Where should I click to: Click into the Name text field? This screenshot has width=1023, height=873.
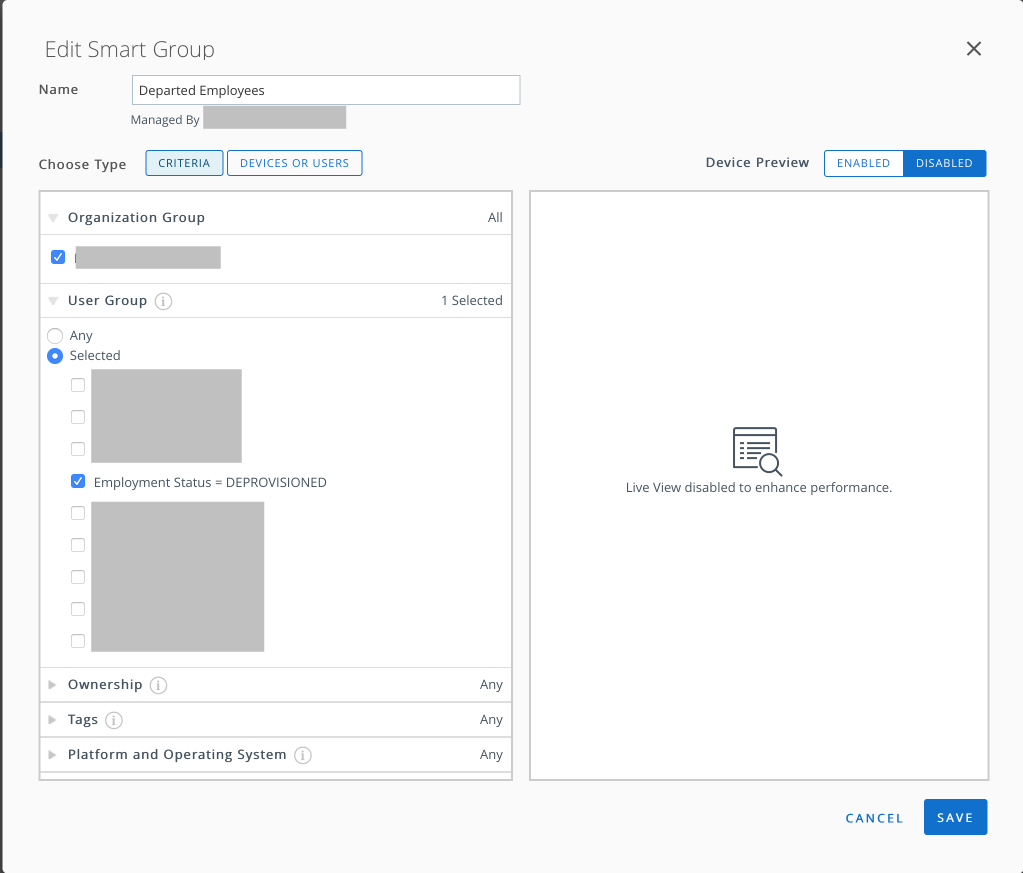pos(325,90)
